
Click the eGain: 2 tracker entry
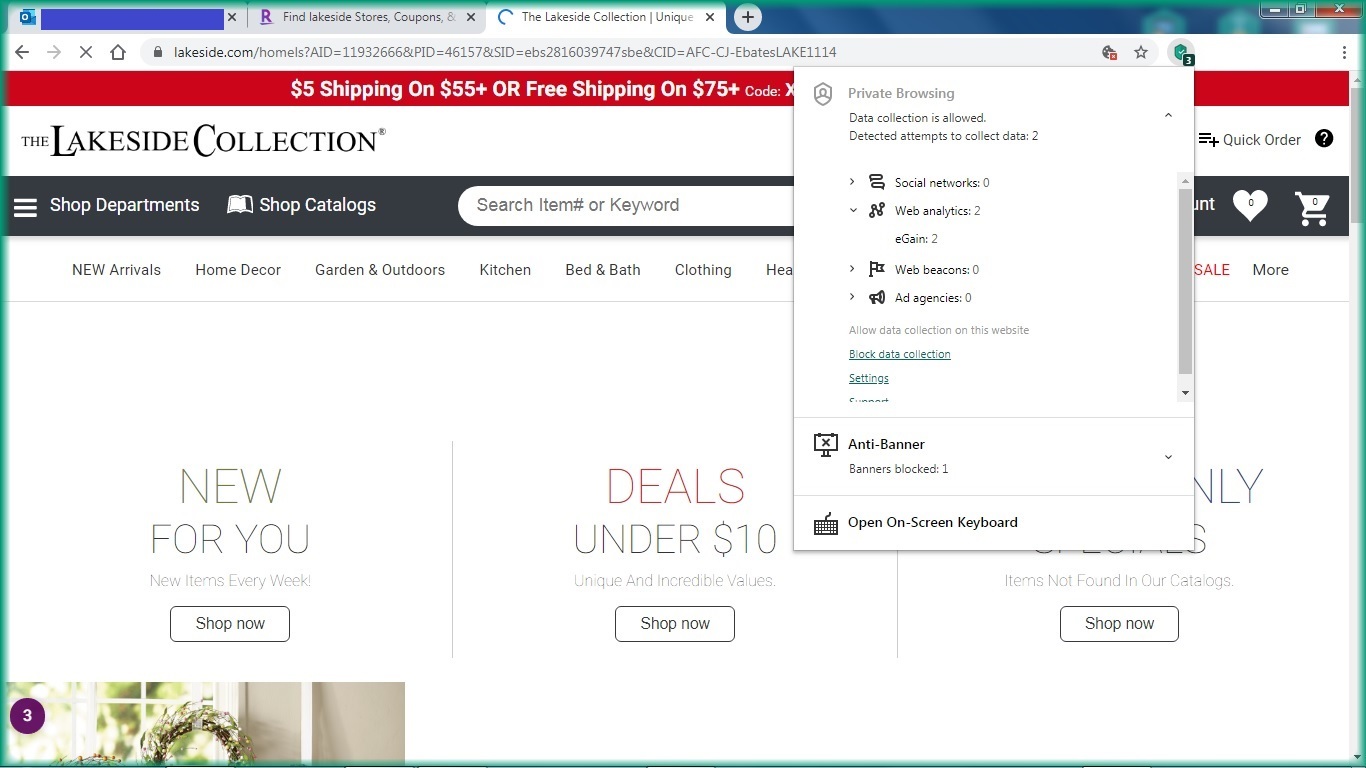pyautogui.click(x=916, y=239)
